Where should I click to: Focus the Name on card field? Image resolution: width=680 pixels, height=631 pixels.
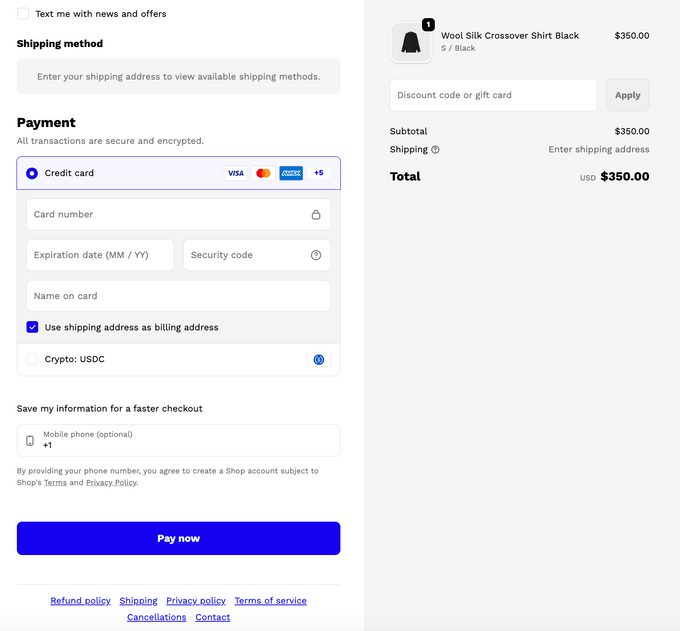click(x=178, y=296)
